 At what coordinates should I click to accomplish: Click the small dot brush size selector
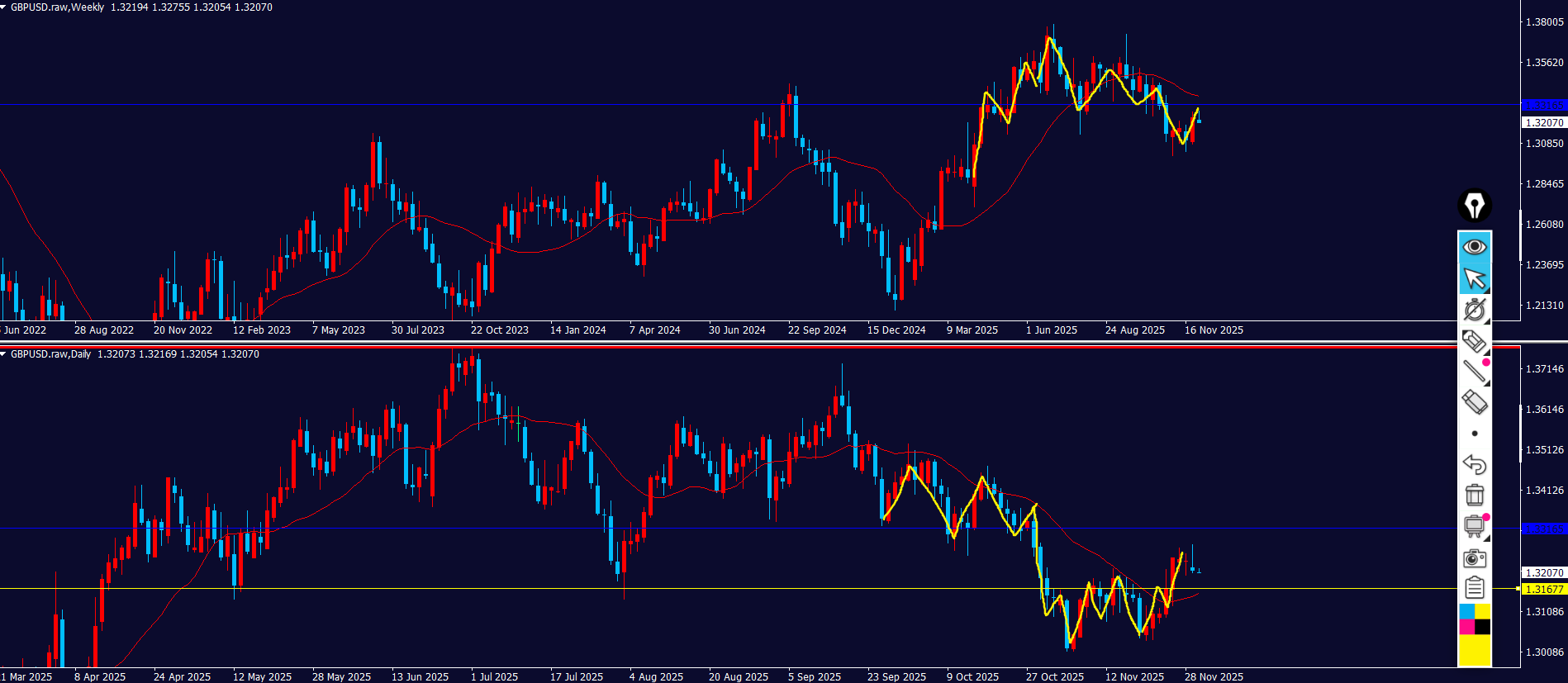(x=1475, y=434)
